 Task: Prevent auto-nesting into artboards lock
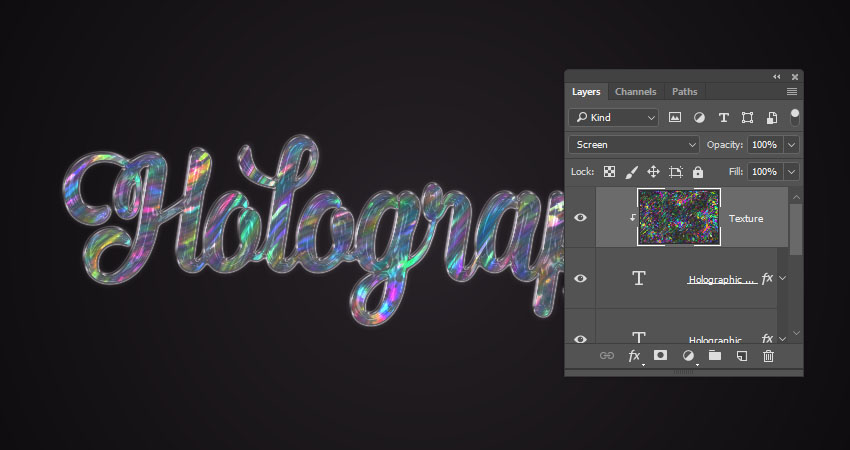(x=675, y=172)
